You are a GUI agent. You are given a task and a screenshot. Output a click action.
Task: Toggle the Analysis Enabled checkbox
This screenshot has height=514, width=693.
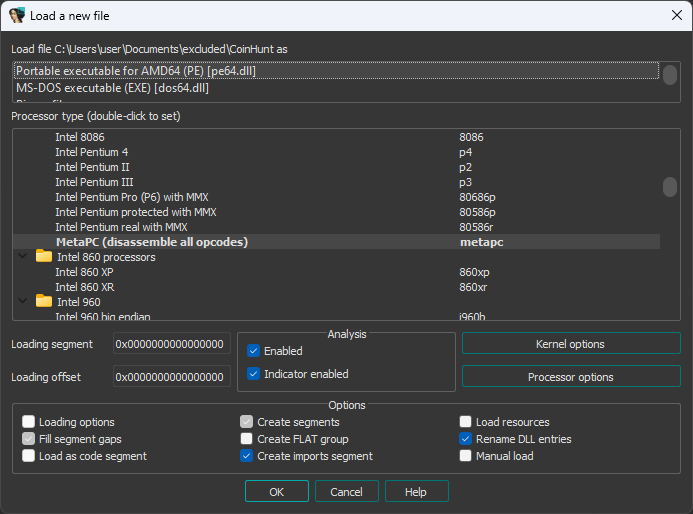253,351
